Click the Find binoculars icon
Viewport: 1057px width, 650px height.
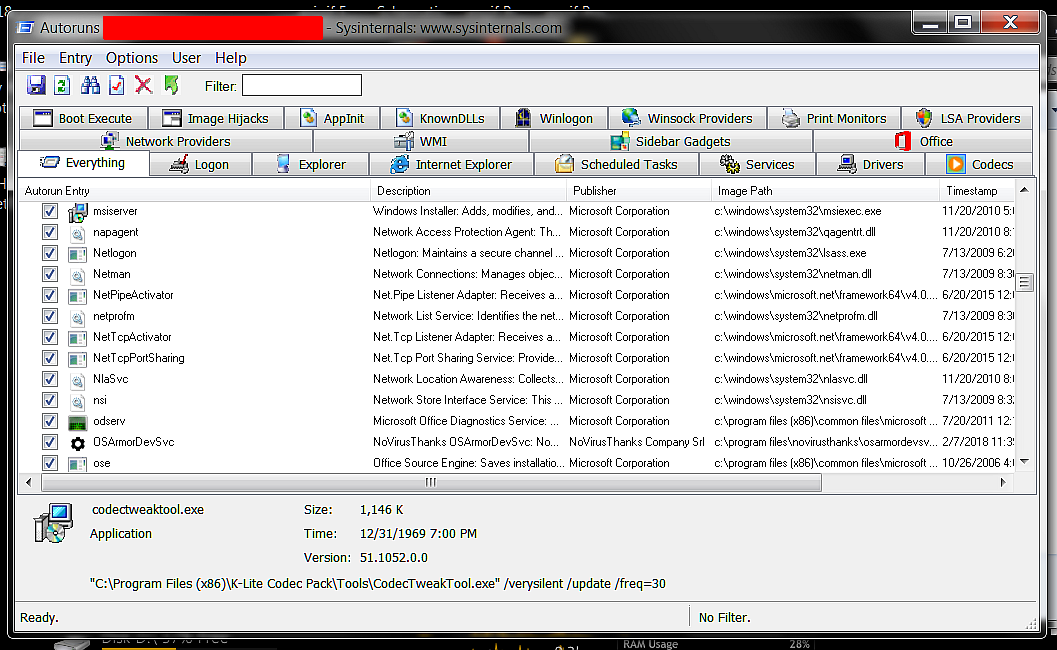(90, 86)
